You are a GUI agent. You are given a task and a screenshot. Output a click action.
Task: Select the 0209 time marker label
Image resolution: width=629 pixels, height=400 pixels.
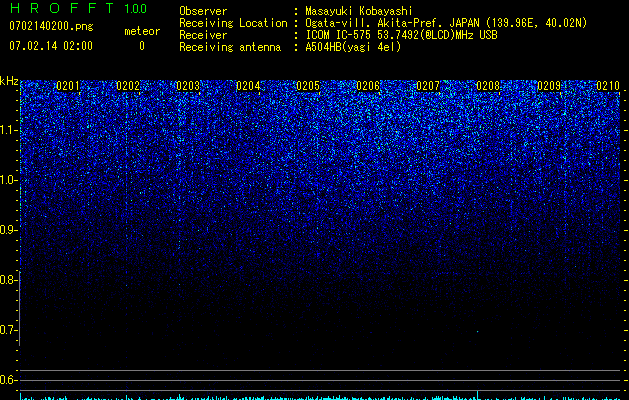(549, 86)
